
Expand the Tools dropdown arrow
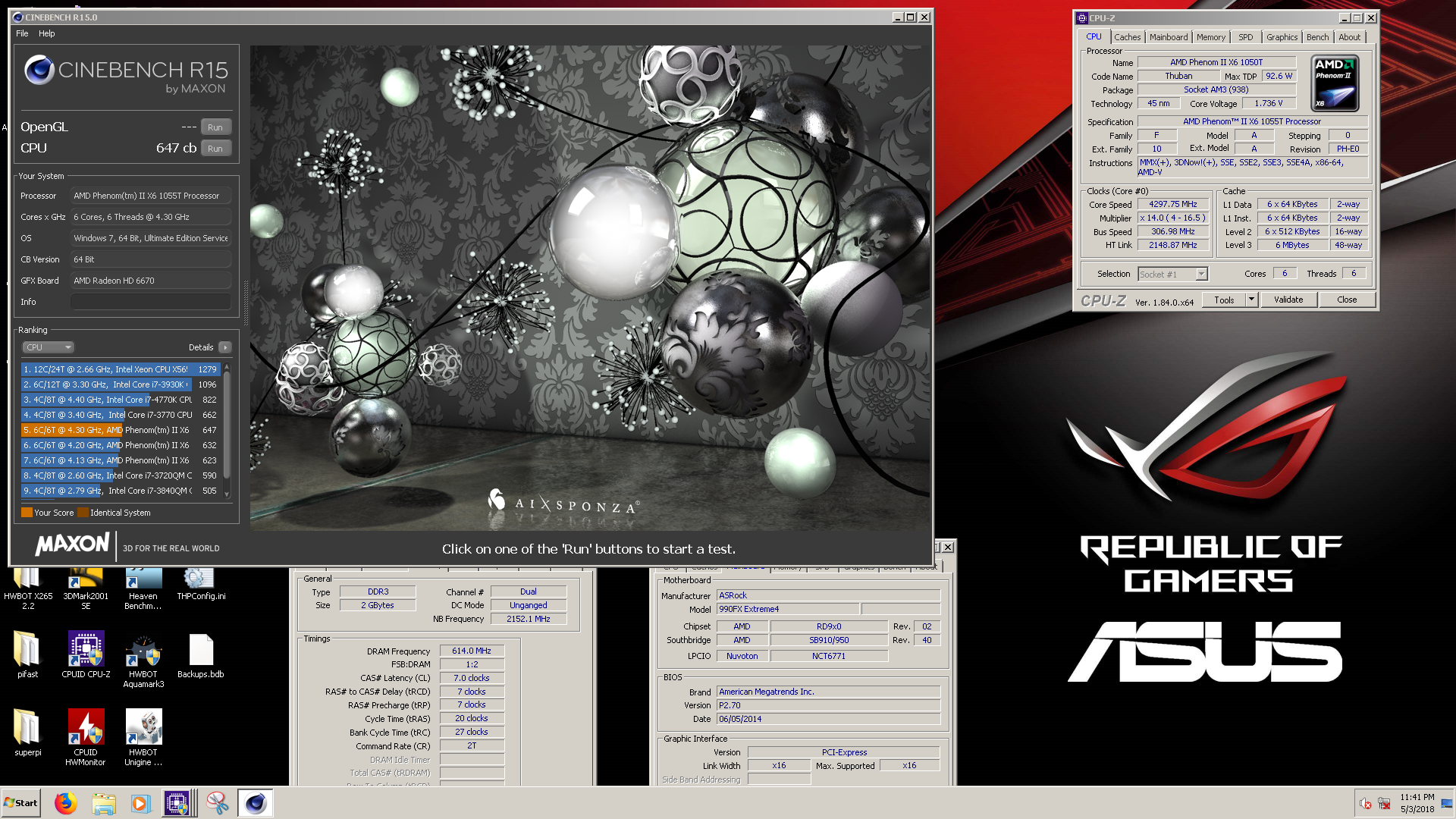click(1252, 300)
